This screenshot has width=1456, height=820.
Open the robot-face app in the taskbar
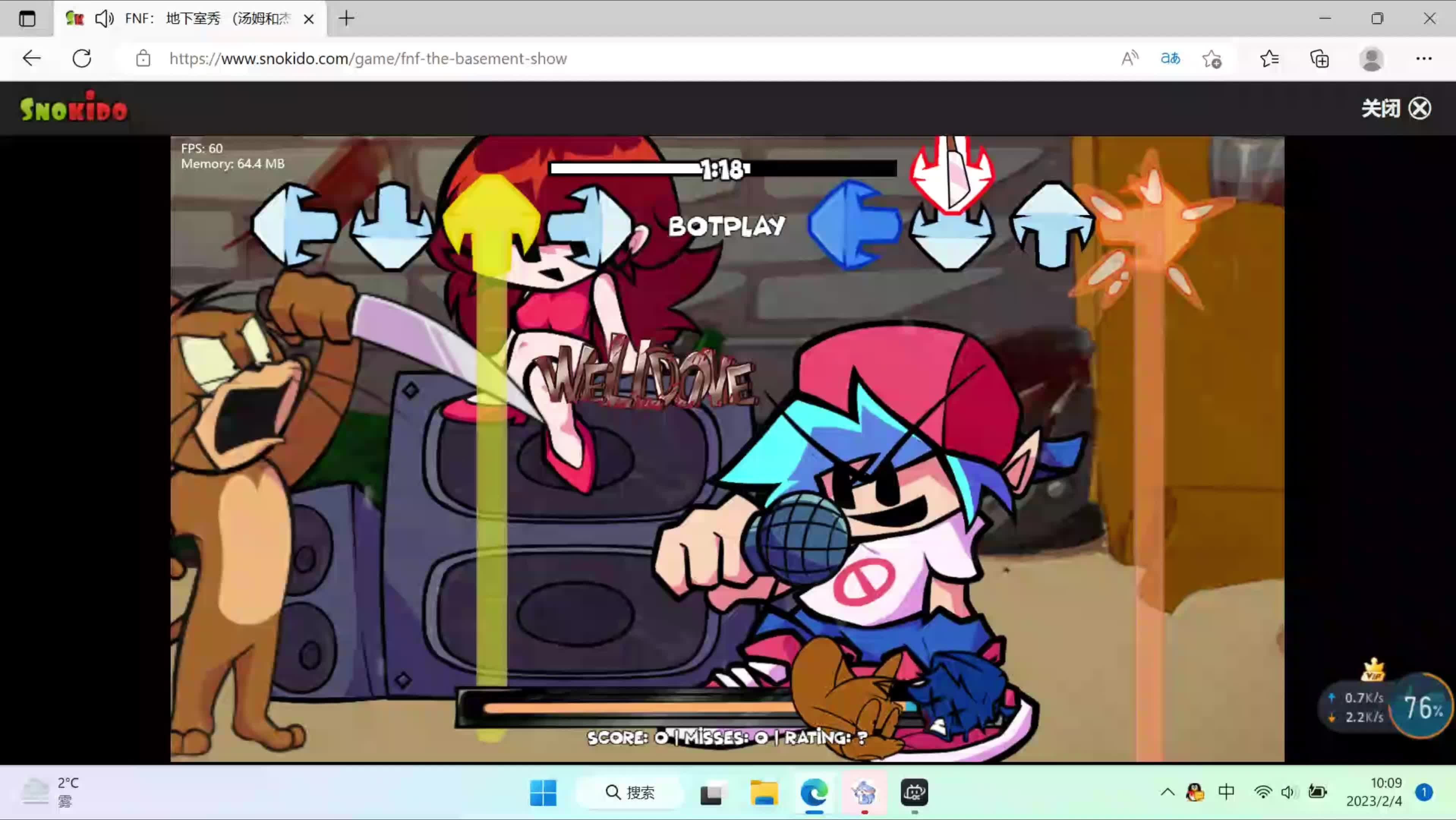914,792
